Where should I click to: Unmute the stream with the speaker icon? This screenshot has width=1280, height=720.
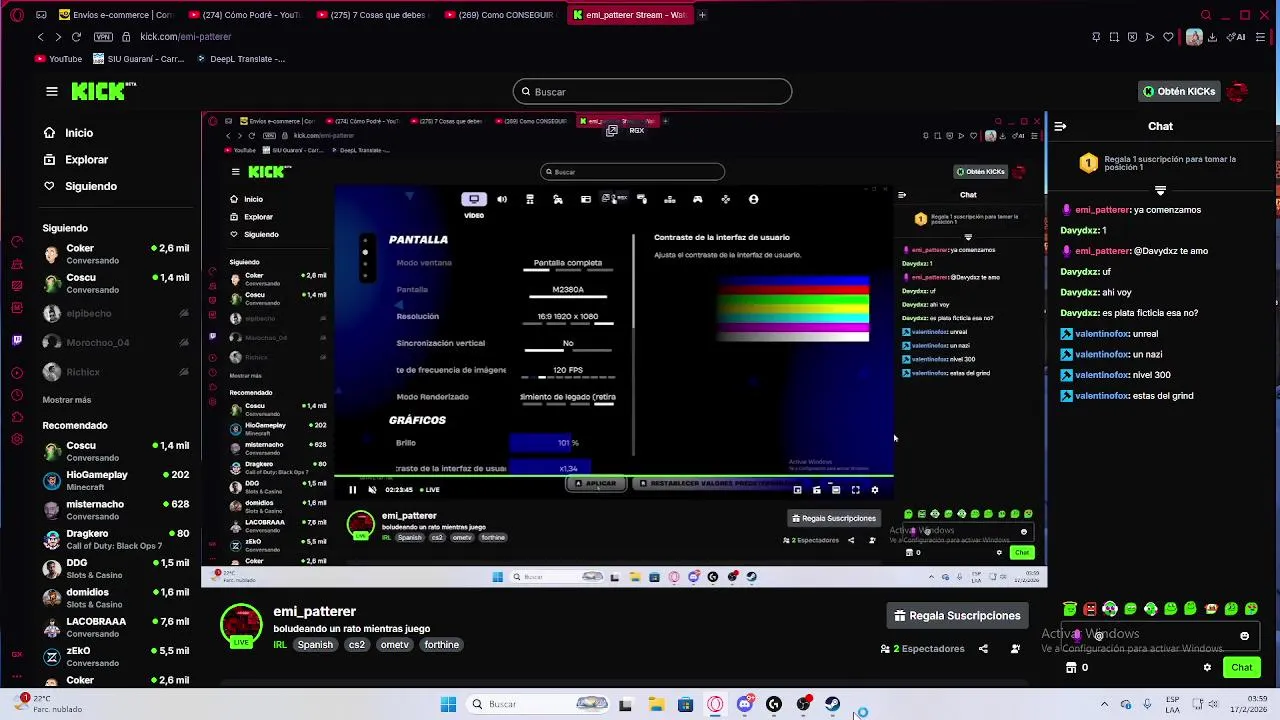(372, 490)
